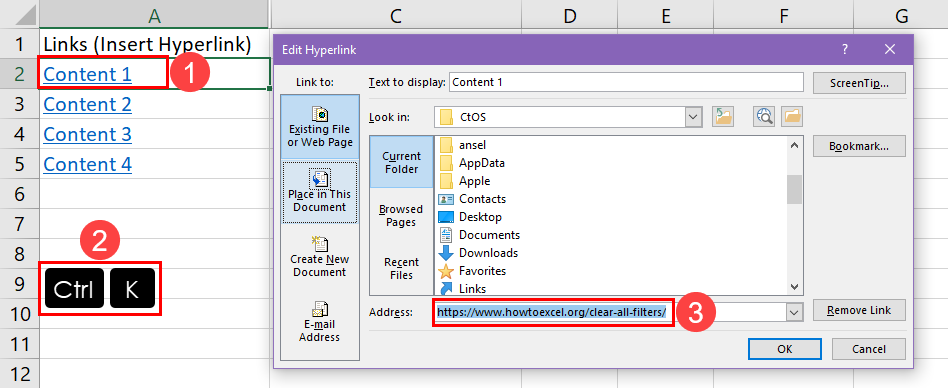
Task: Choose Place in This Document link type
Action: [x=320, y=191]
